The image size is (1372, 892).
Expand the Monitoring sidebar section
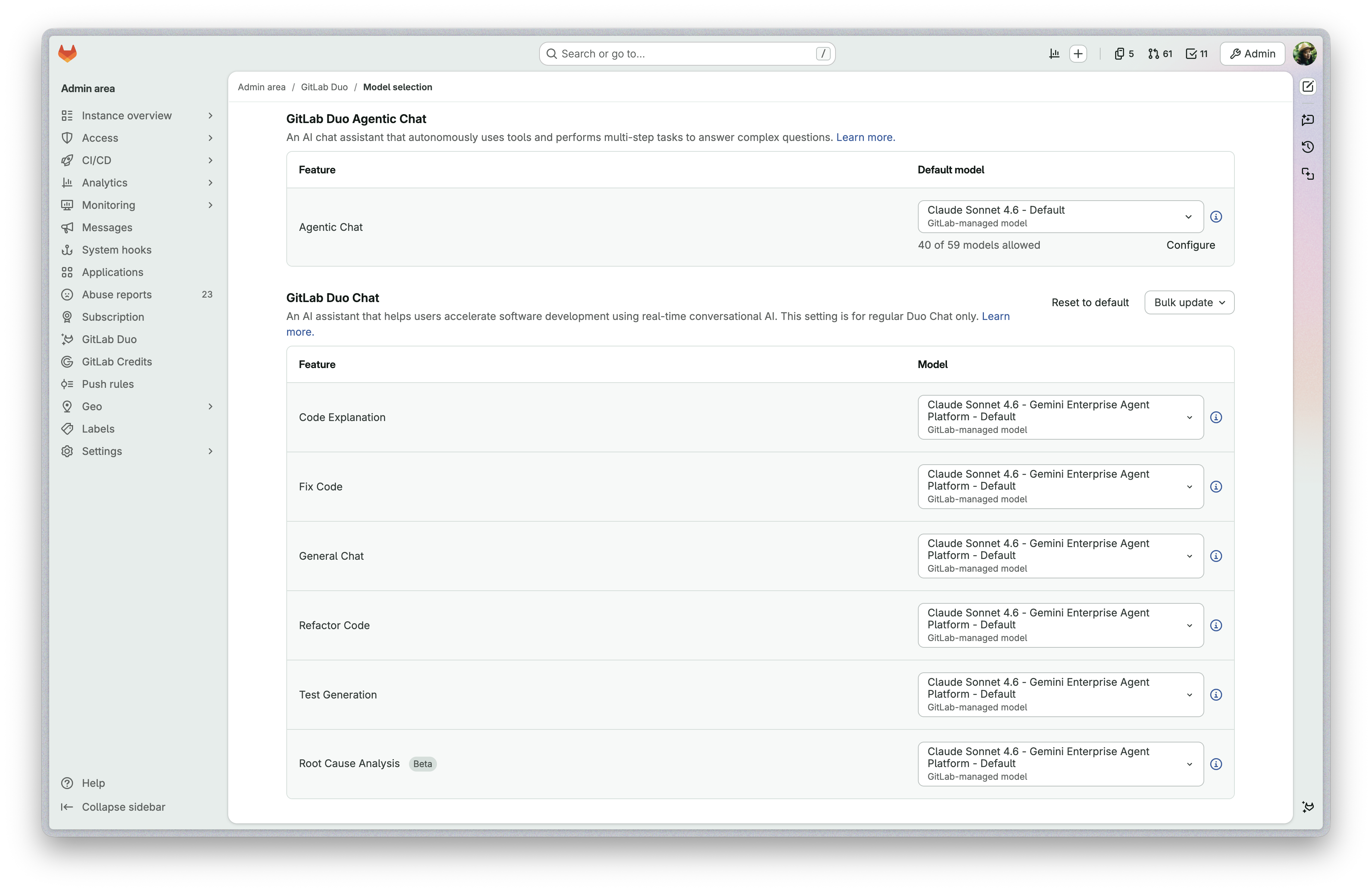138,205
